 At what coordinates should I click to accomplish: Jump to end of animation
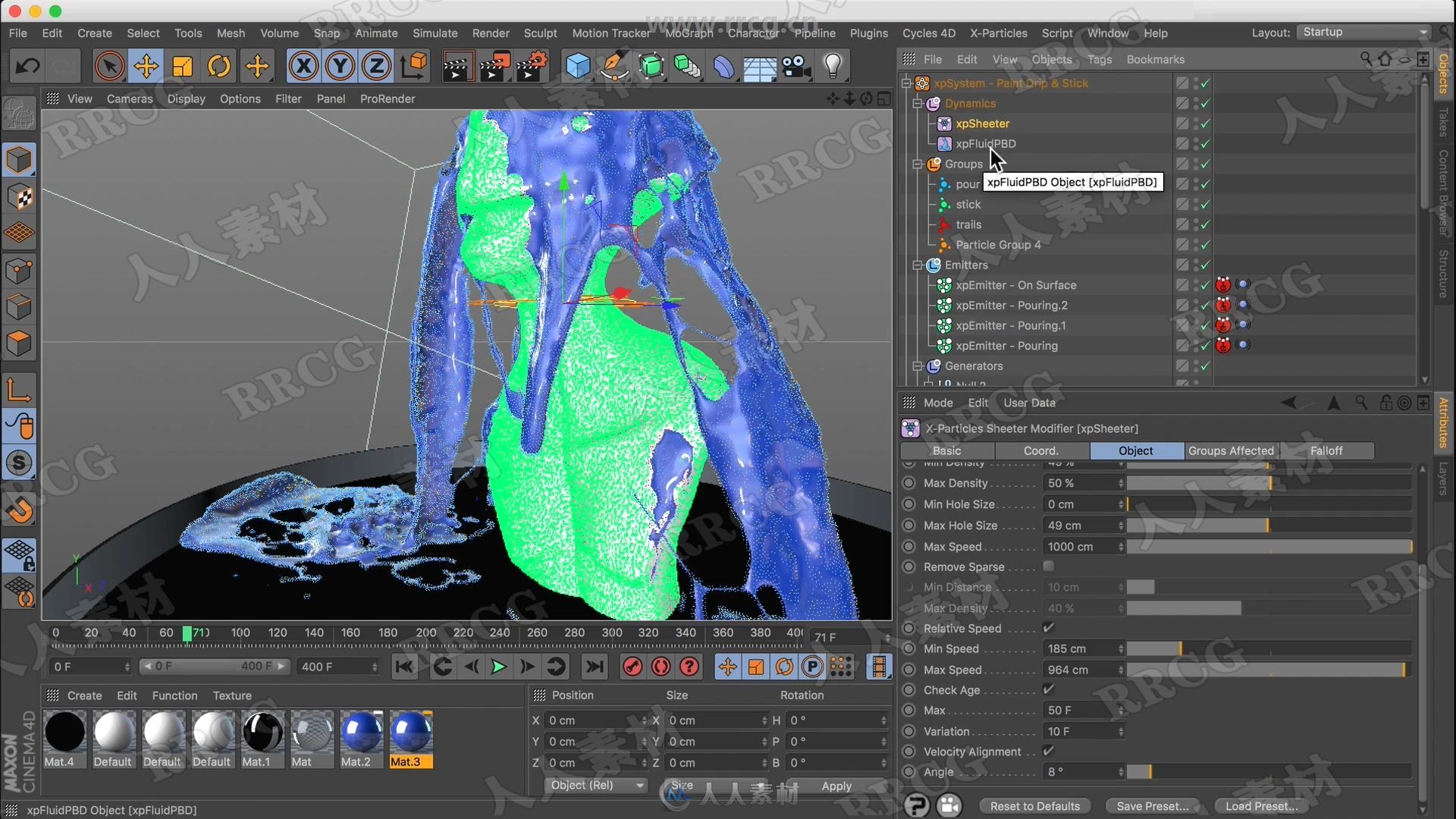coord(595,667)
